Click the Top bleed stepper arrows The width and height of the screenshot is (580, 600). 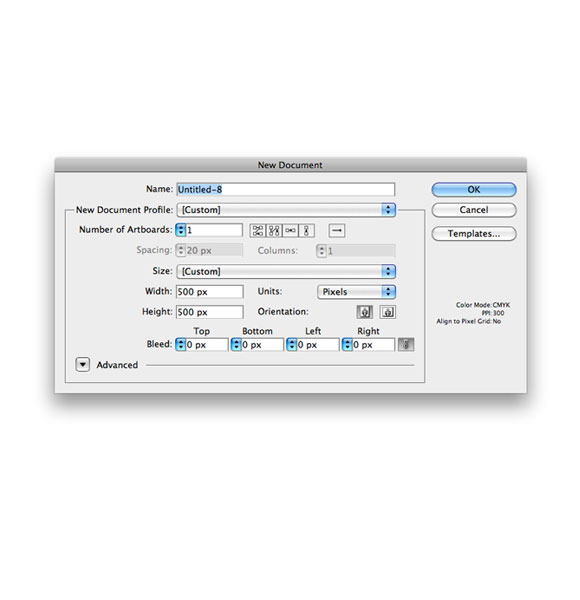180,344
